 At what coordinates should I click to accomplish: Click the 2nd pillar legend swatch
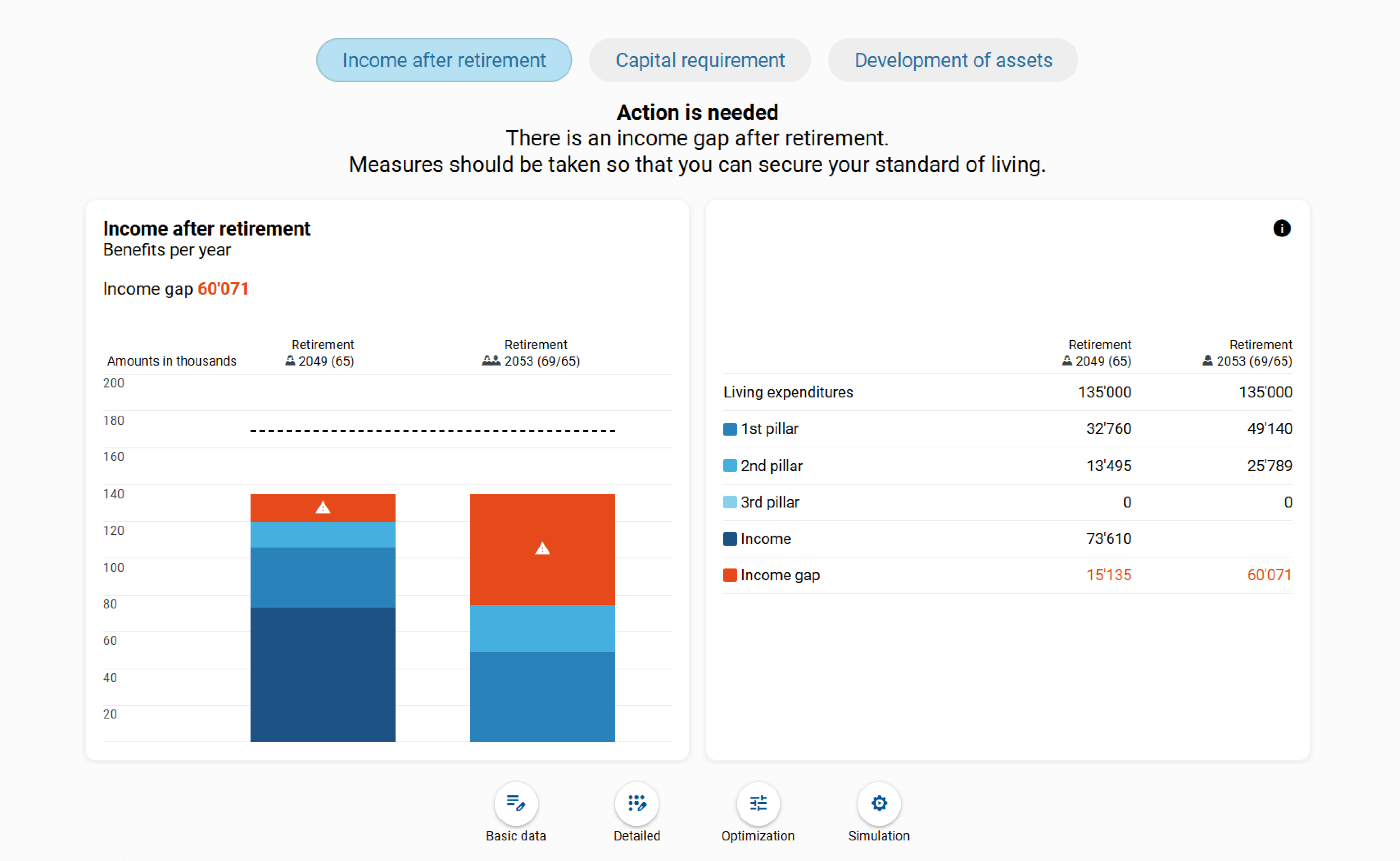tap(730, 466)
